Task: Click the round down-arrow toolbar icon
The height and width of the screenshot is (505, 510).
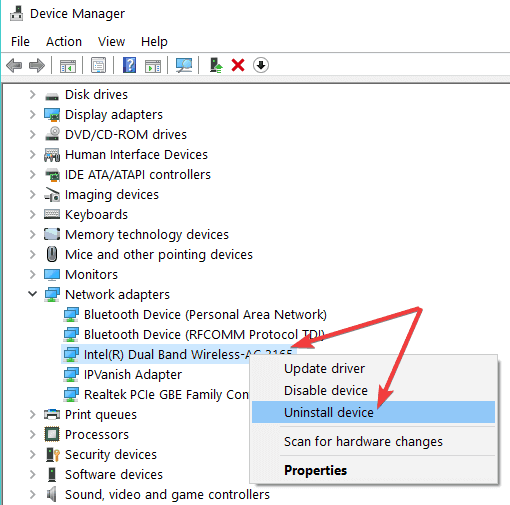Action: coord(261,65)
